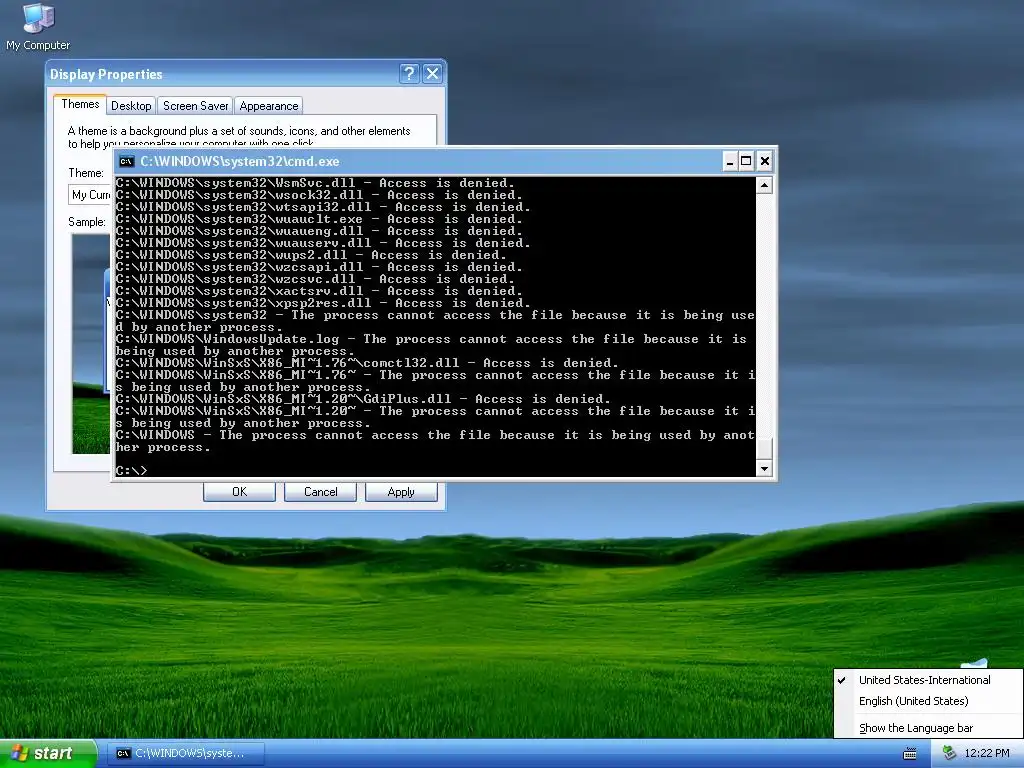Click the WsmSvc.dll access denied line

pyautogui.click(x=315, y=183)
